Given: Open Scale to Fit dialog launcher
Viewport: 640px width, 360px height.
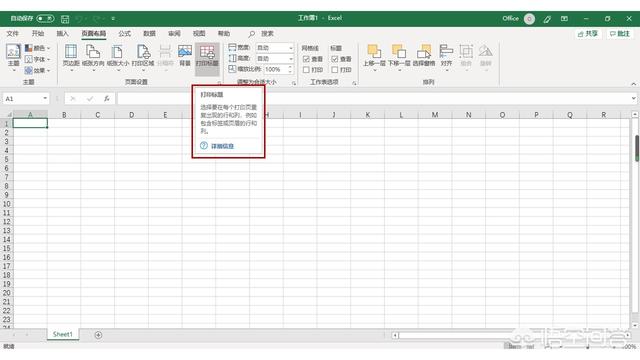Looking at the screenshot, I should (293, 83).
